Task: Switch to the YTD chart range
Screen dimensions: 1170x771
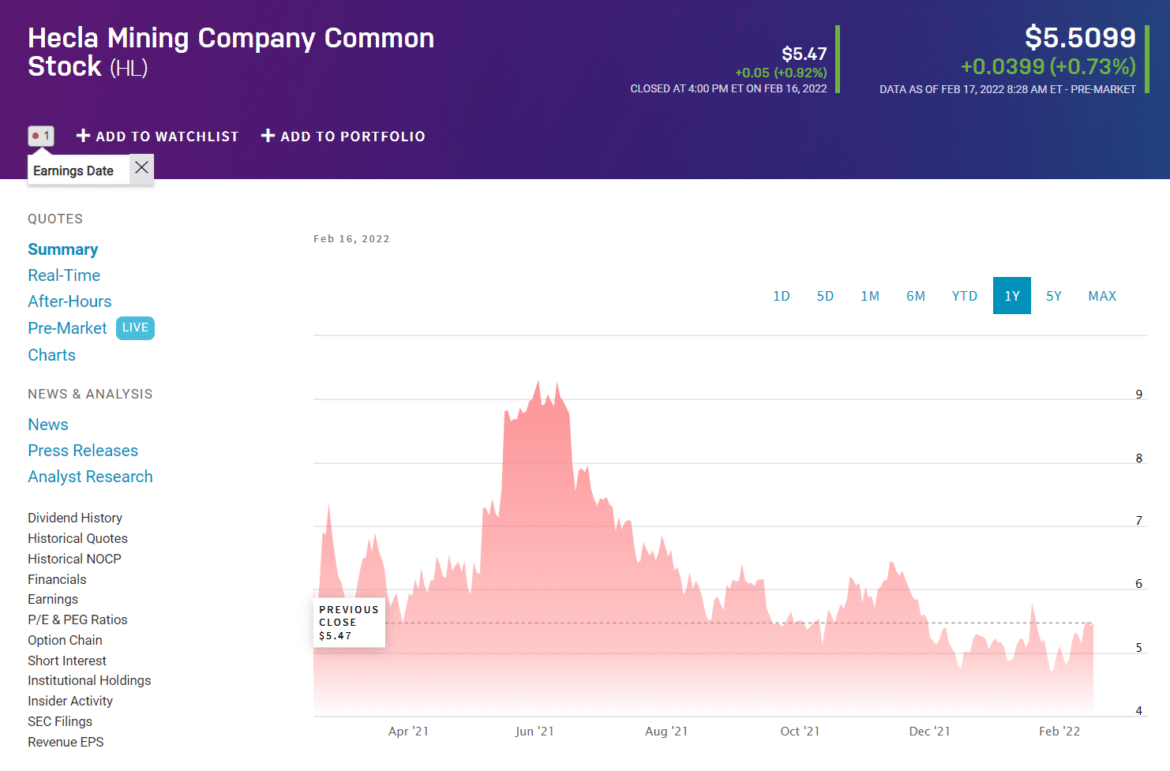Action: pyautogui.click(x=964, y=295)
